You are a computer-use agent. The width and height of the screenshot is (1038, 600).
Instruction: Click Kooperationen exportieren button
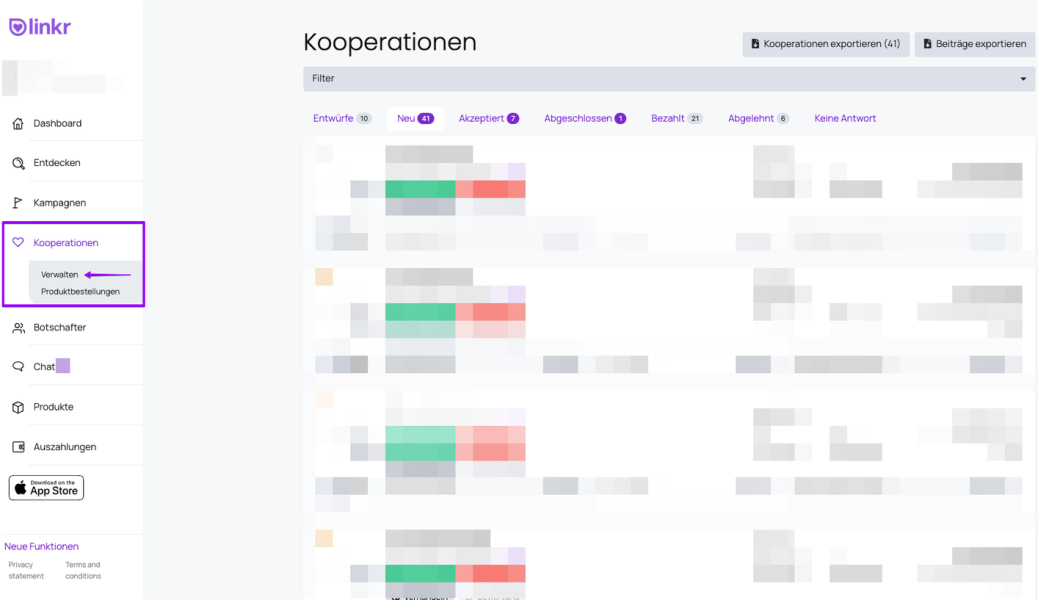pos(825,44)
